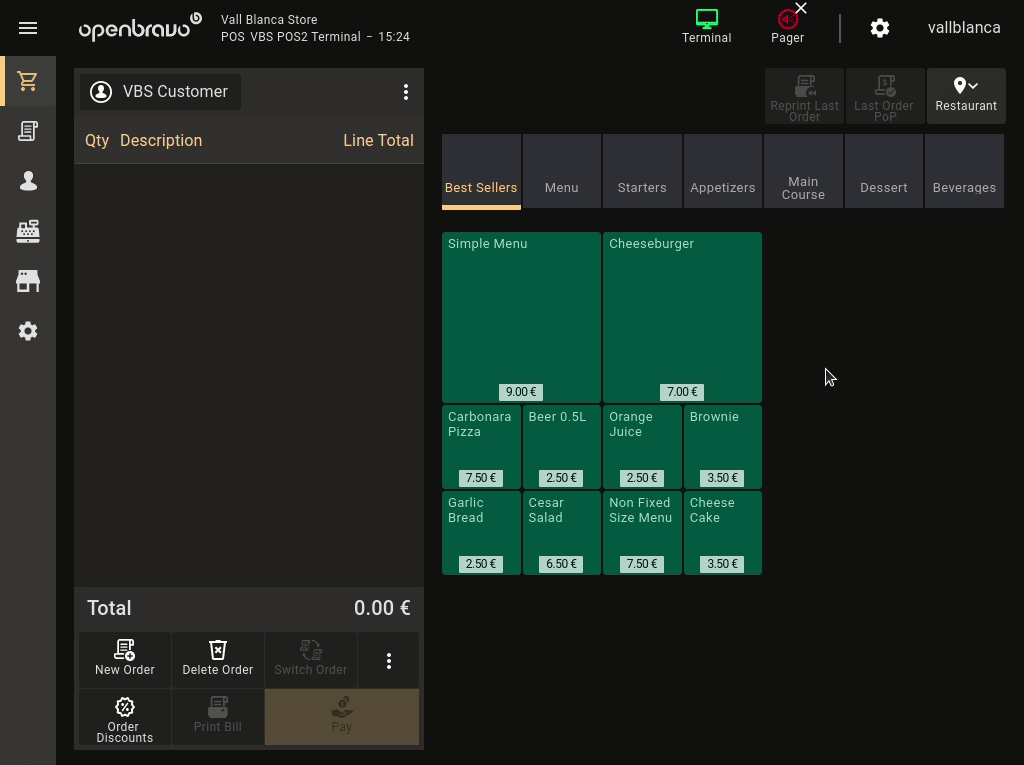Click the New Order button
Viewport: 1024px width, 765px height.
125,659
